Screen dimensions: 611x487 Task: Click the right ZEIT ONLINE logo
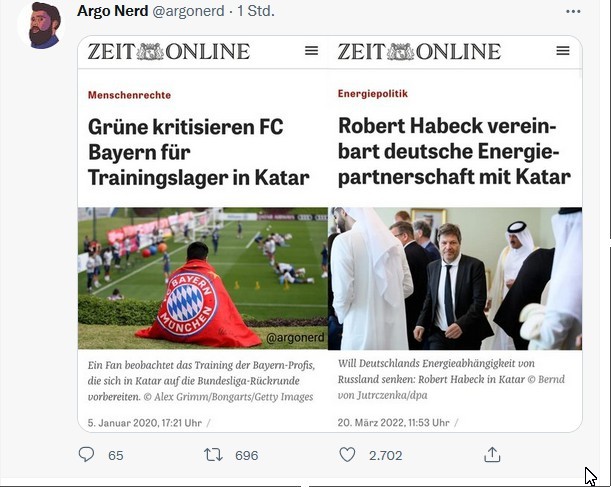[x=419, y=51]
